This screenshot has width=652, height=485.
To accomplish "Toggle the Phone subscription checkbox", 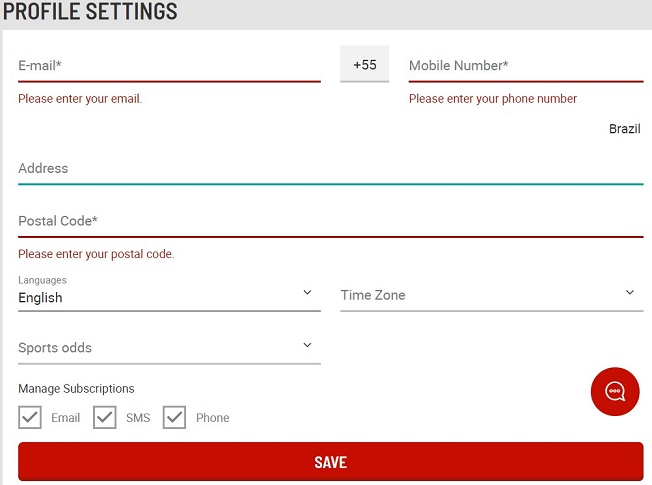I will [174, 417].
